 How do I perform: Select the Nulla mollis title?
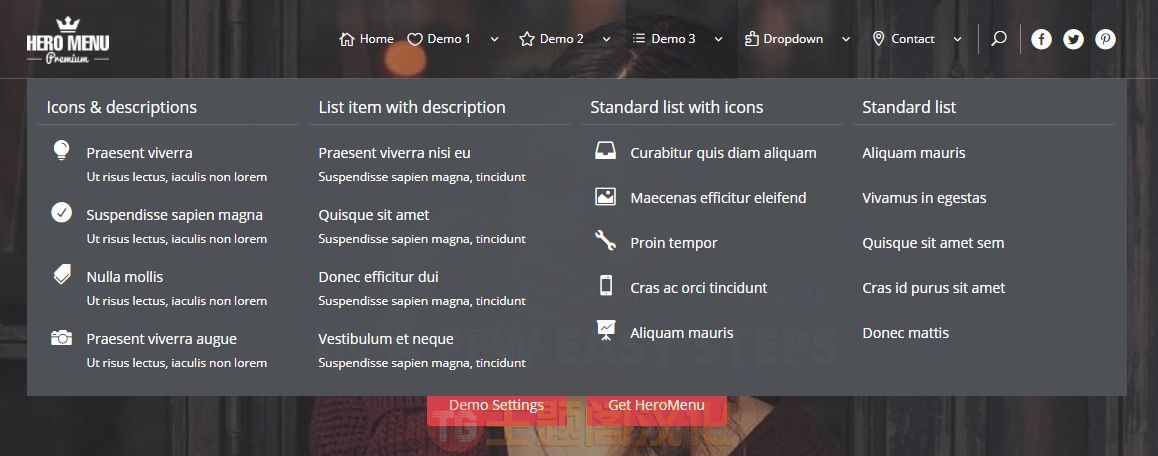[x=125, y=277]
